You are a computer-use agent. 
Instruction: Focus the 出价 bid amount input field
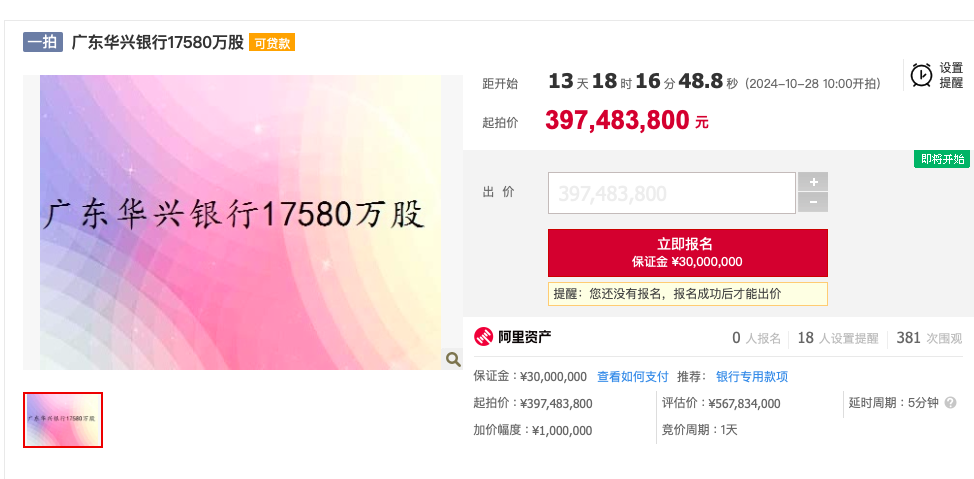[x=671, y=193]
